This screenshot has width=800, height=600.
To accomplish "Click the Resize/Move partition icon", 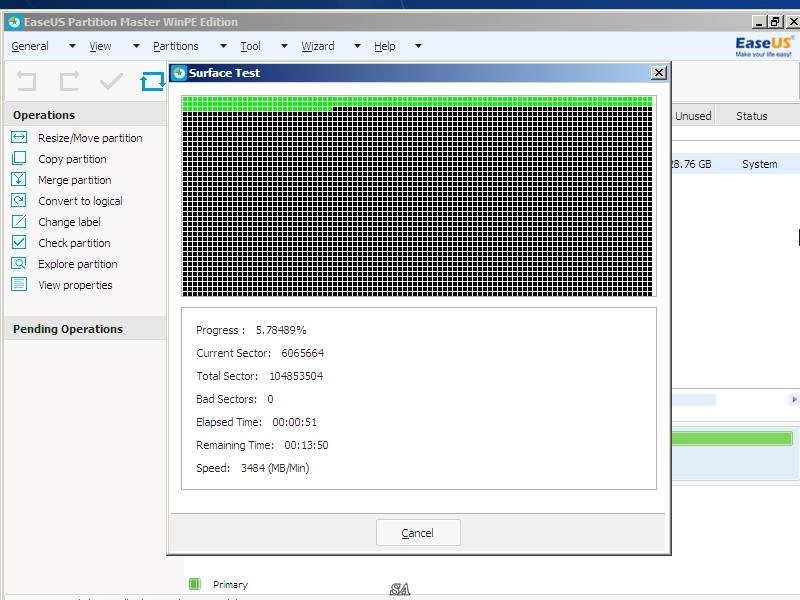I will pos(19,137).
